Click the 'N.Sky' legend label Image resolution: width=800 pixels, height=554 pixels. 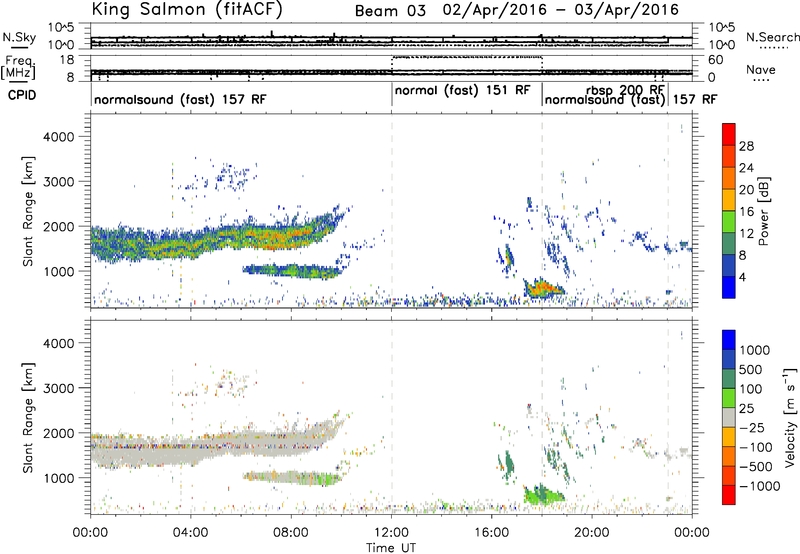[19, 37]
